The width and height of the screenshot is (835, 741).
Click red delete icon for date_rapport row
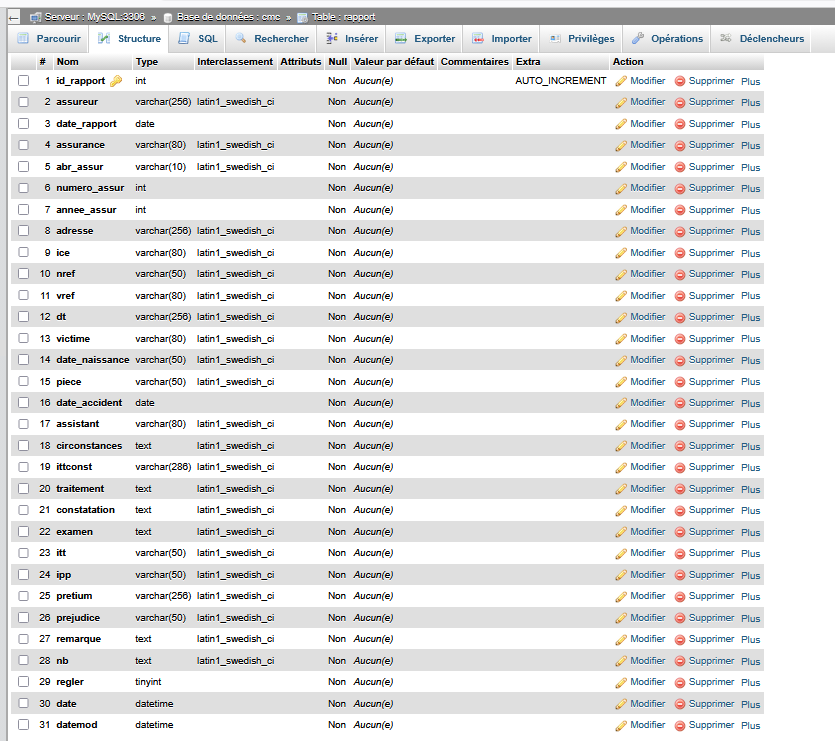coord(680,124)
